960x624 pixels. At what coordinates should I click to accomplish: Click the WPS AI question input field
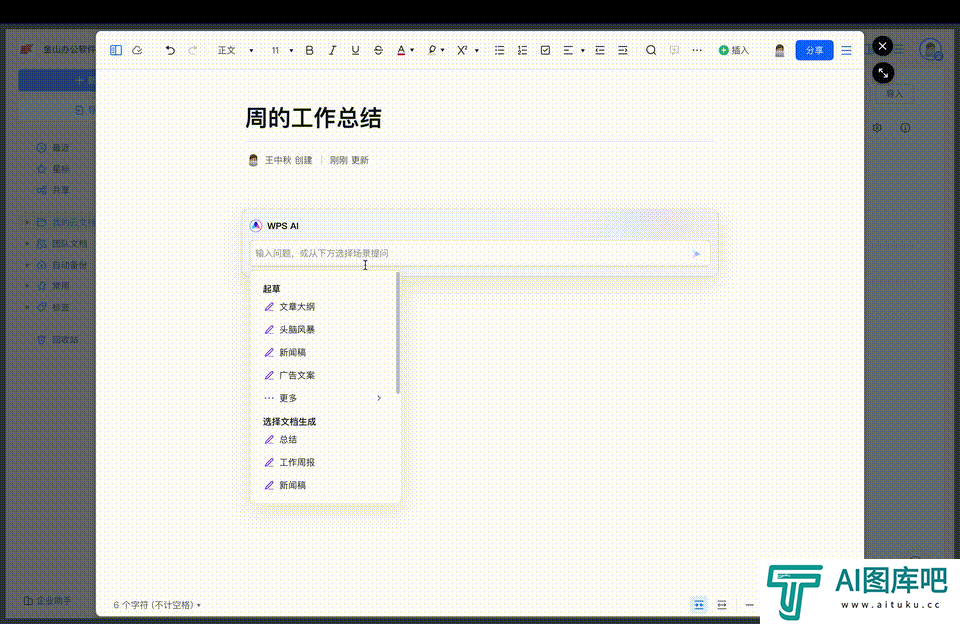(470, 254)
